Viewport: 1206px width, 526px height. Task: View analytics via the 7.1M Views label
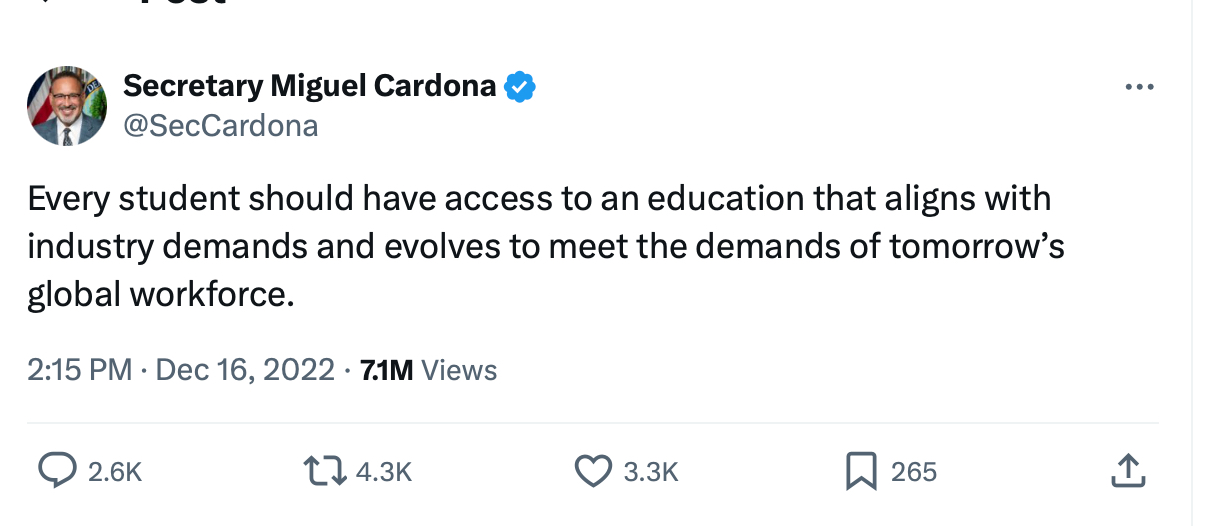[428, 370]
